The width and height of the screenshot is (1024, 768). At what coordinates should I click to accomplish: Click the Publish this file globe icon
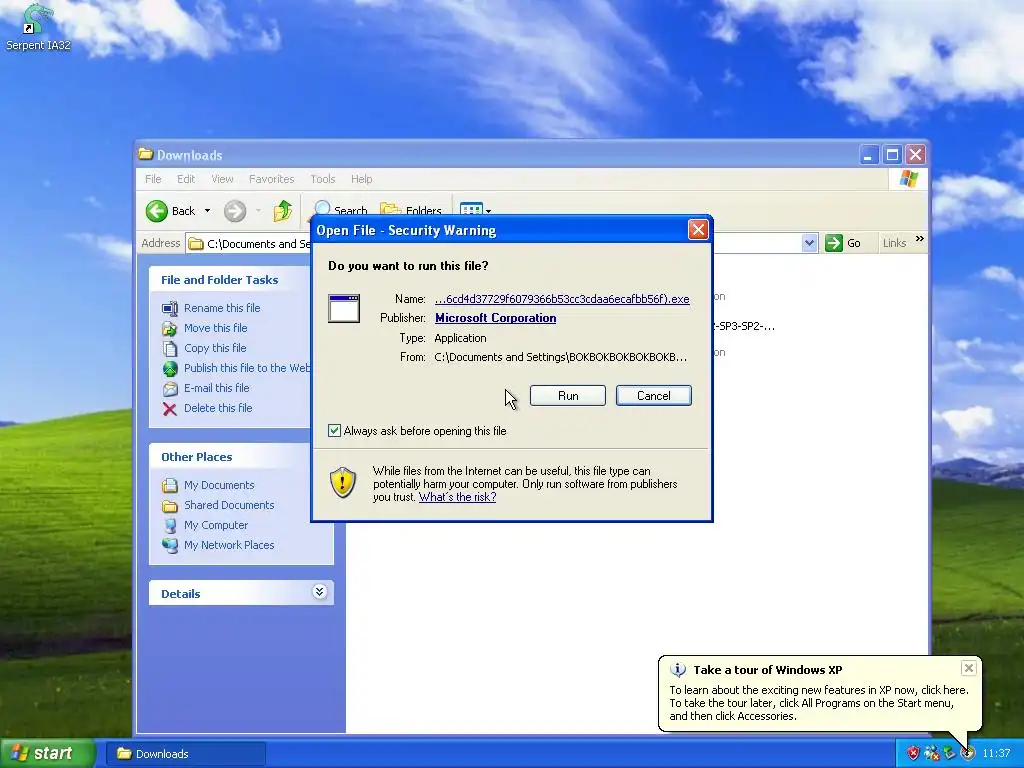170,368
